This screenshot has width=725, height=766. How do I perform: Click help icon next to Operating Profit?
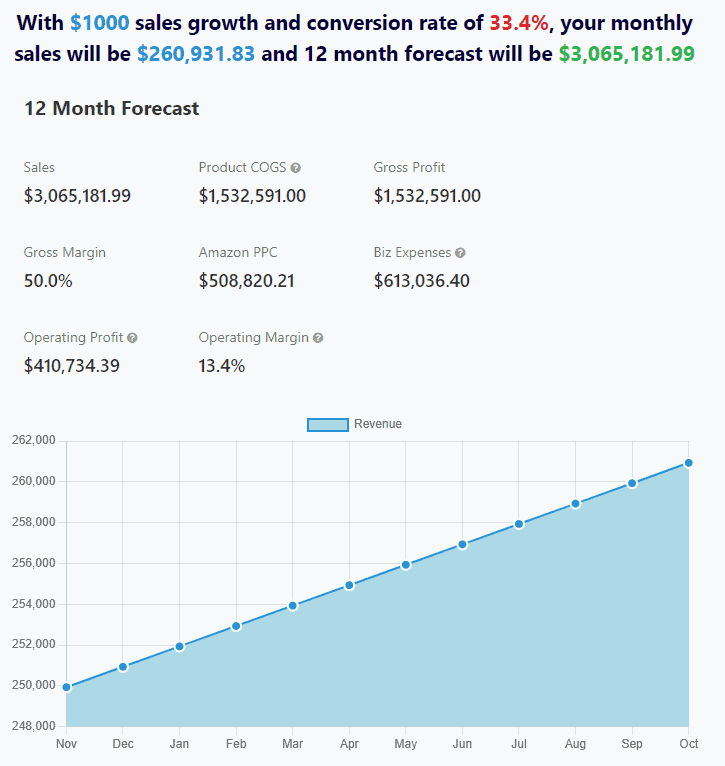point(133,338)
